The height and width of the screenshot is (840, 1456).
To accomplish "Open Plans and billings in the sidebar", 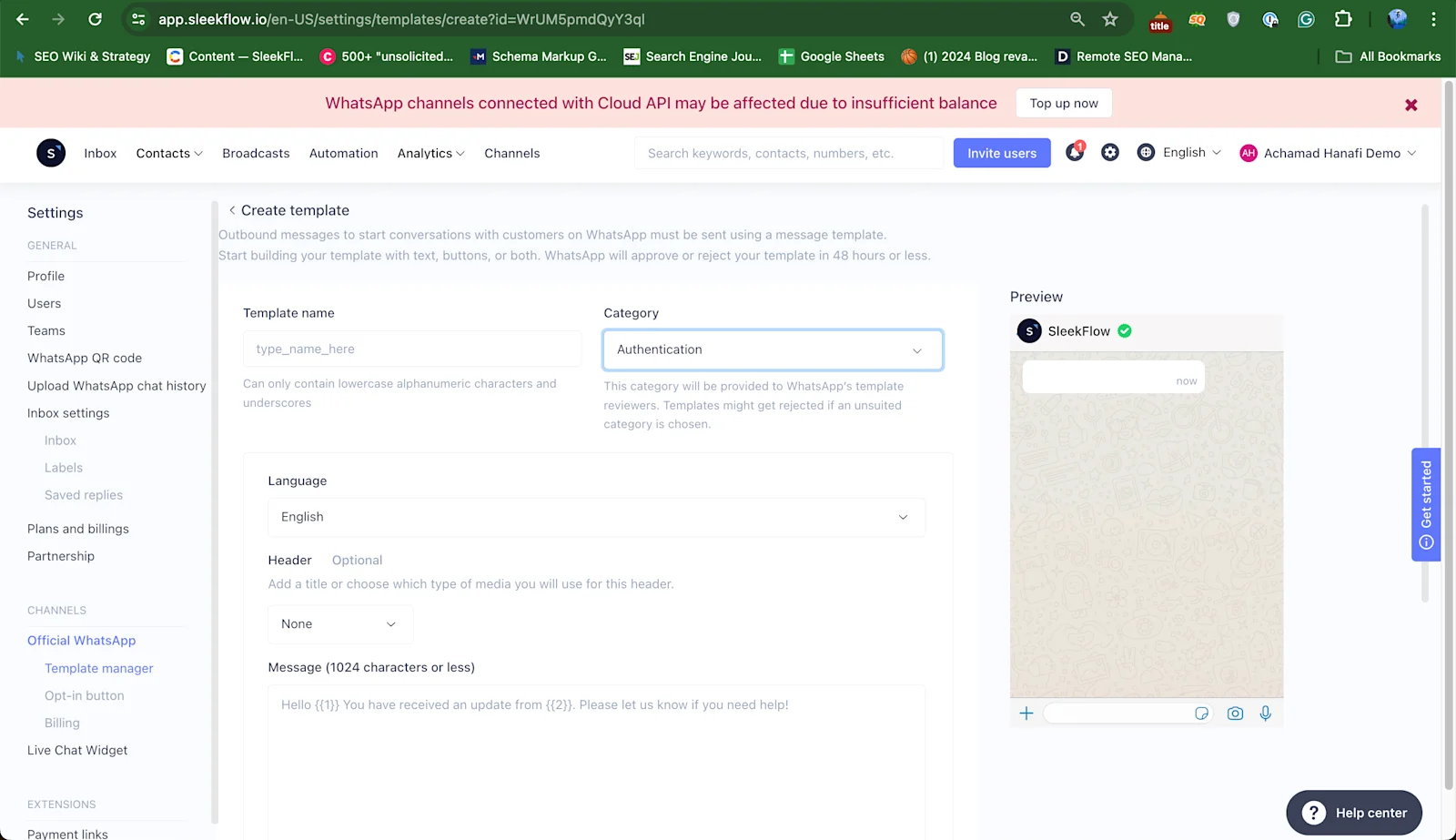I will click(x=78, y=529).
